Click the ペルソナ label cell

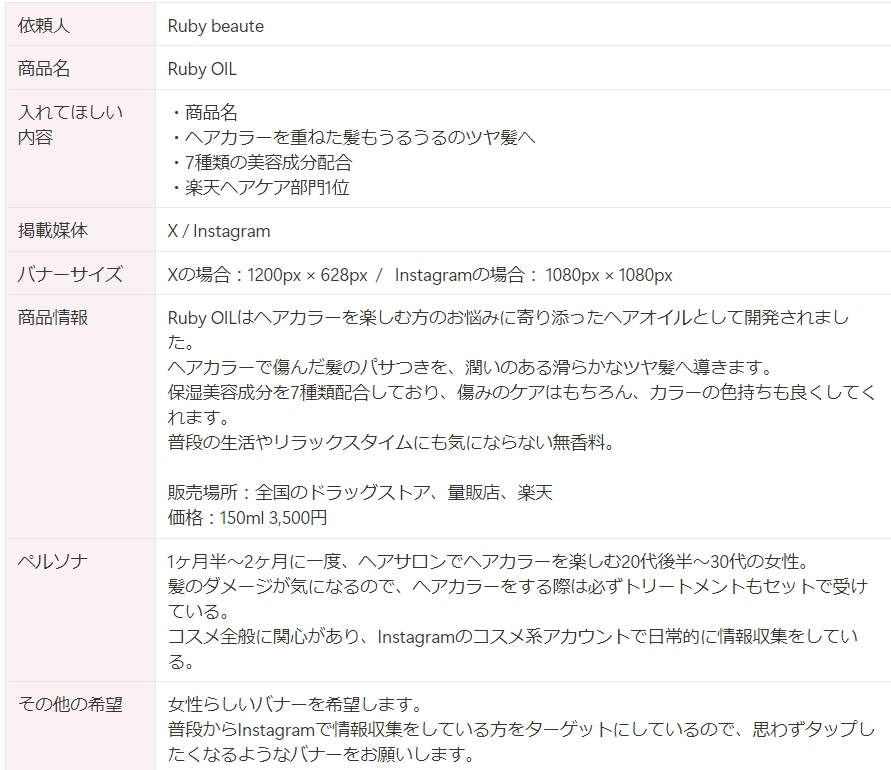pyautogui.click(x=80, y=610)
